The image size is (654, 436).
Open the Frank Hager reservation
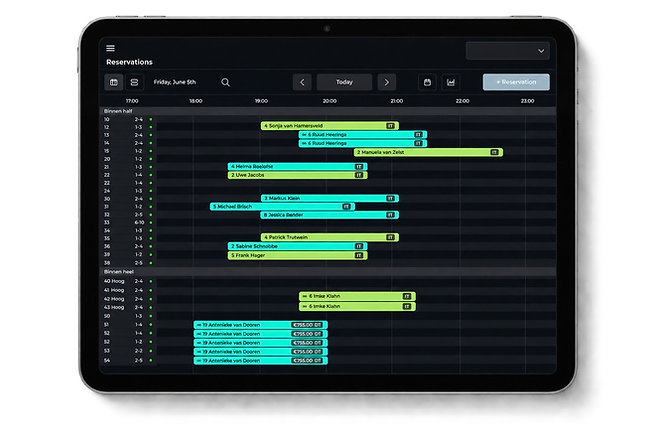click(297, 255)
